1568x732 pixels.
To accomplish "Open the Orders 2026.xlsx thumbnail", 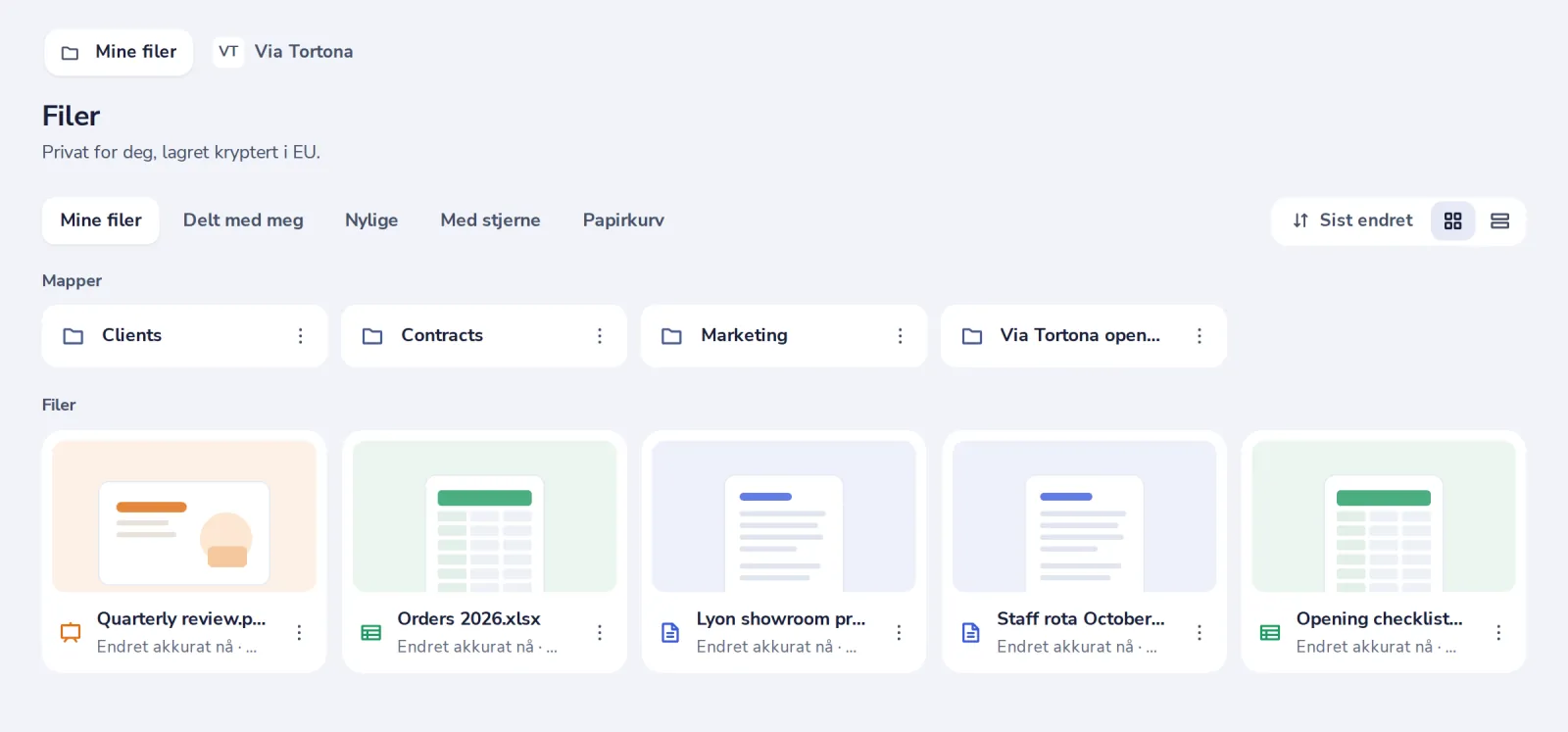I will (484, 516).
